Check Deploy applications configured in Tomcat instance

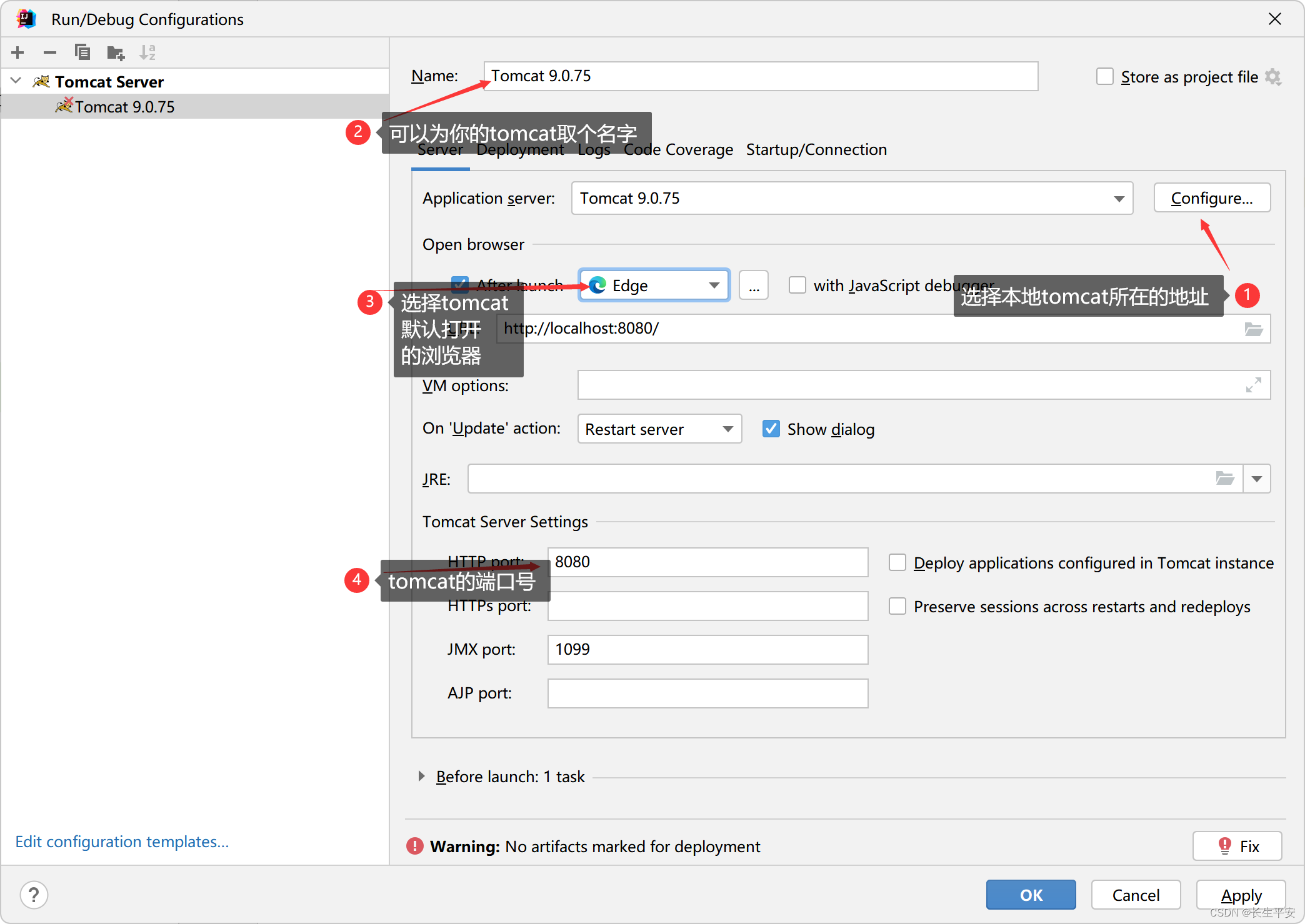897,563
